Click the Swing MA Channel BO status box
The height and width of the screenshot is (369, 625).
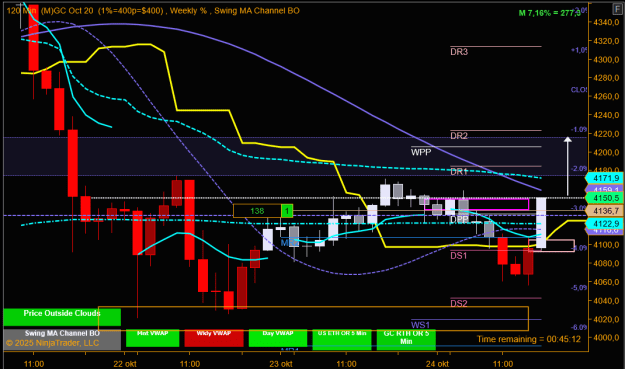point(62,340)
